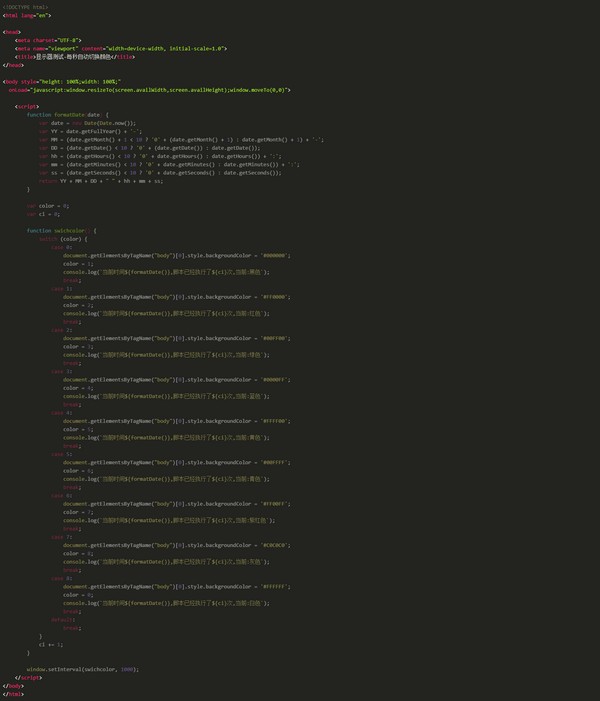Click the opening <head> tag
The width and height of the screenshot is (600, 701).
[12, 32]
